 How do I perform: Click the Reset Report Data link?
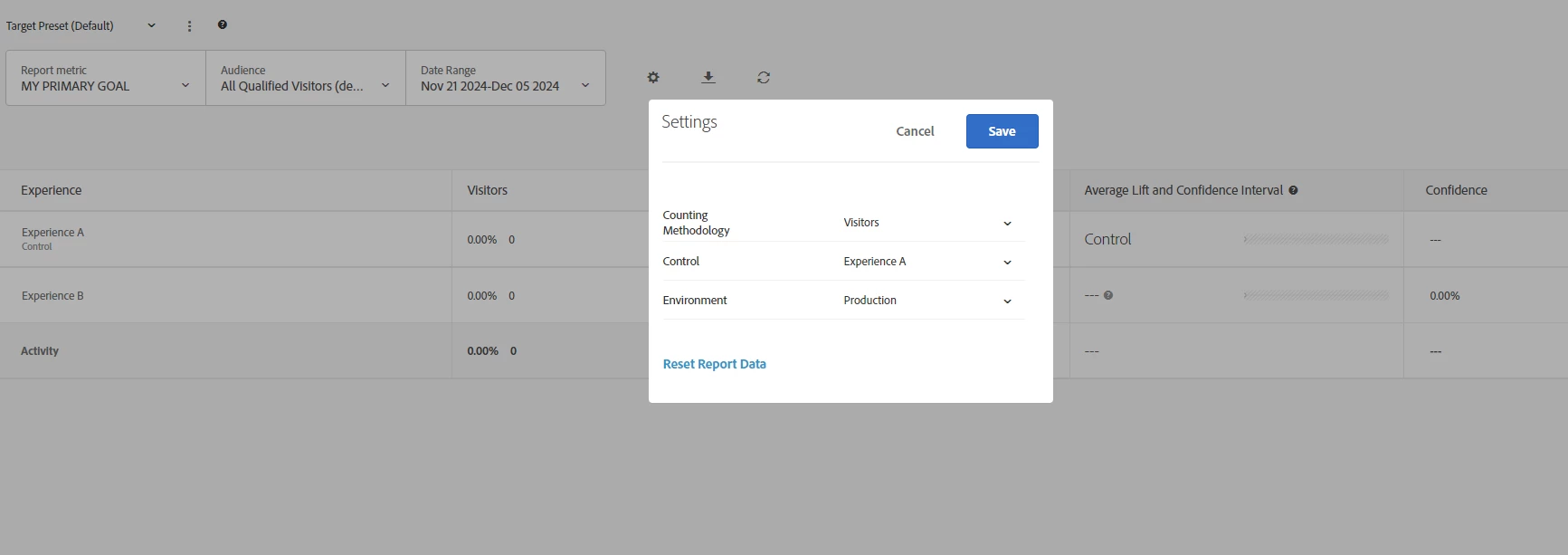click(714, 364)
